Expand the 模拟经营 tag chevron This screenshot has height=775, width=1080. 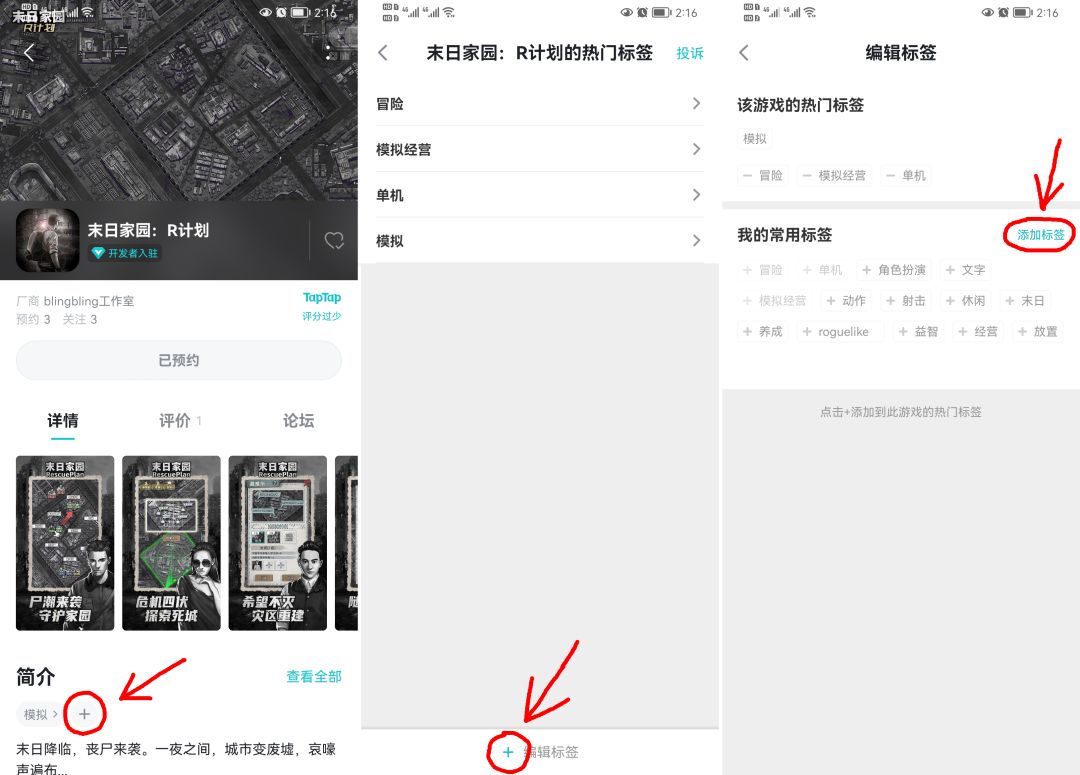click(699, 149)
